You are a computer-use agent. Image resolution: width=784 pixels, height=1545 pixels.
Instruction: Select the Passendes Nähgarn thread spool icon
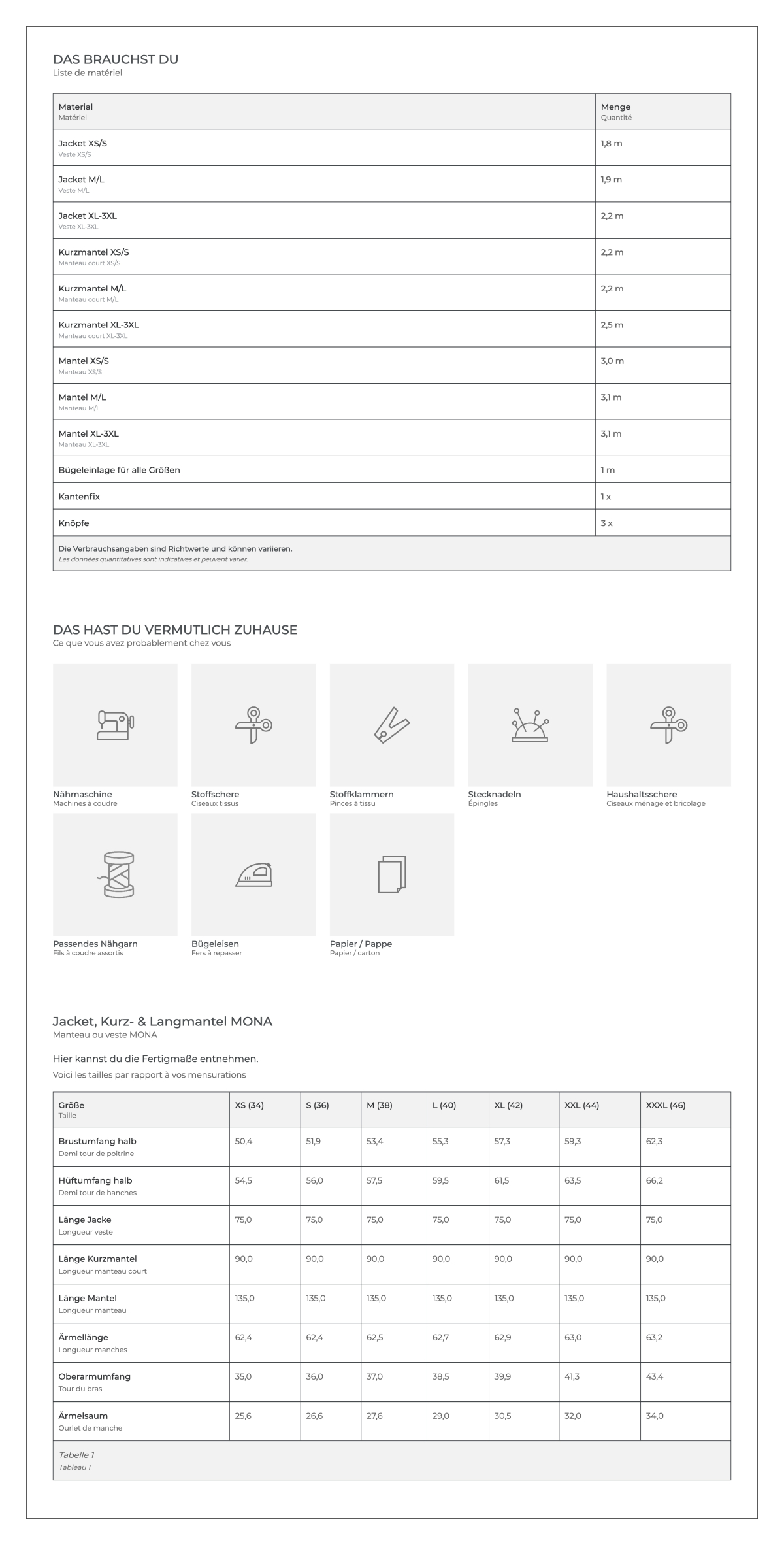point(115,874)
